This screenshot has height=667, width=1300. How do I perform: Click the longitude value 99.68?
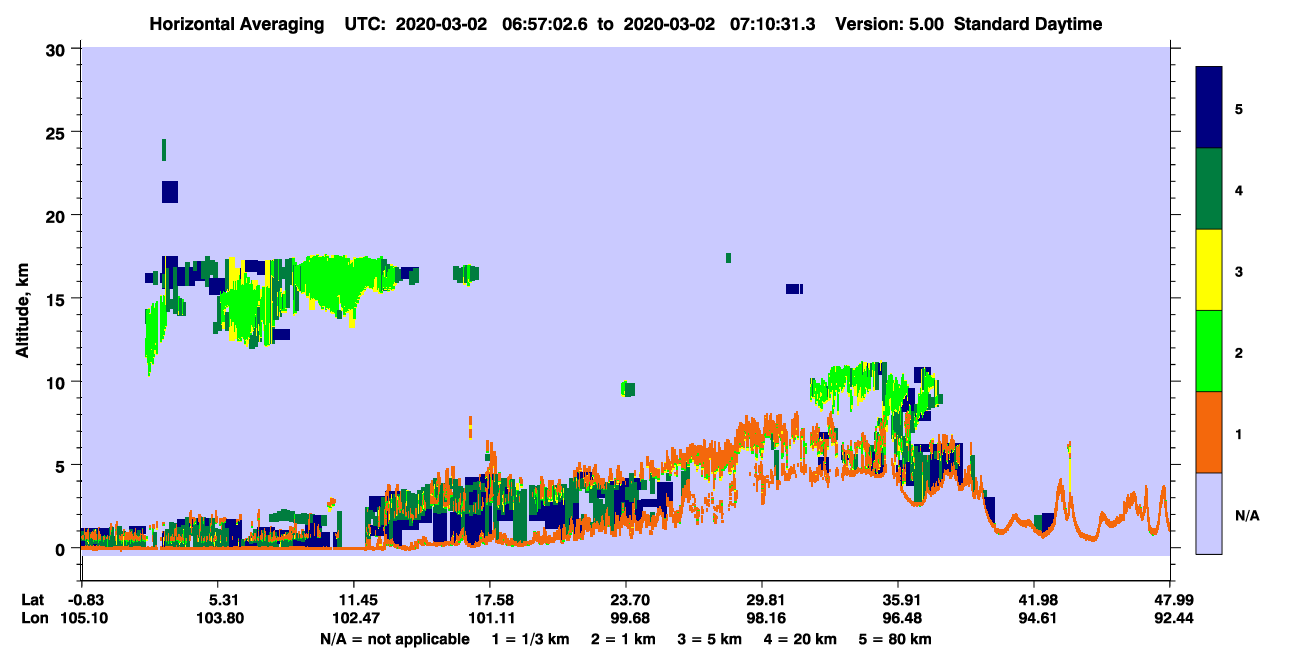coord(625,618)
